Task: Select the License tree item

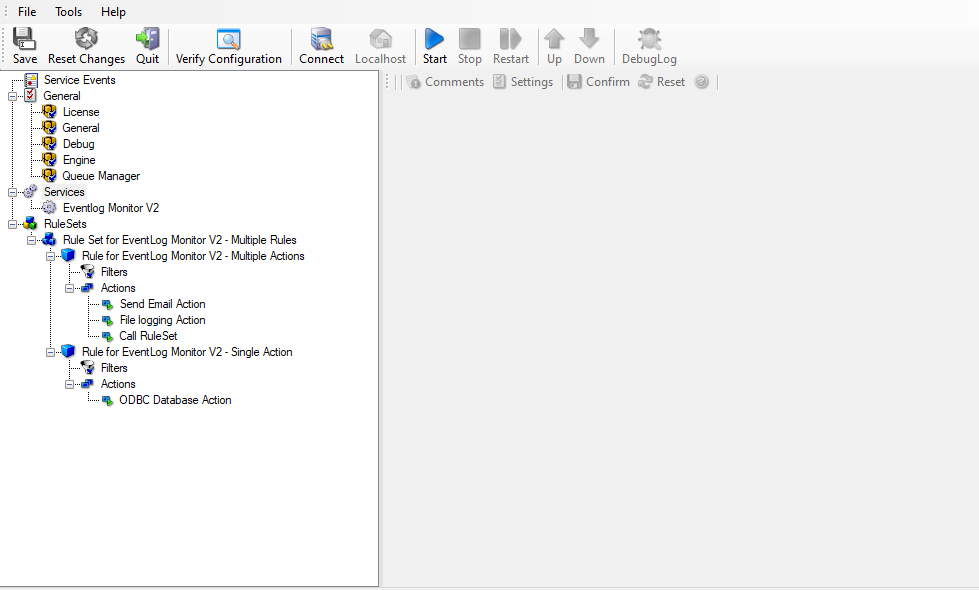Action: 81,112
